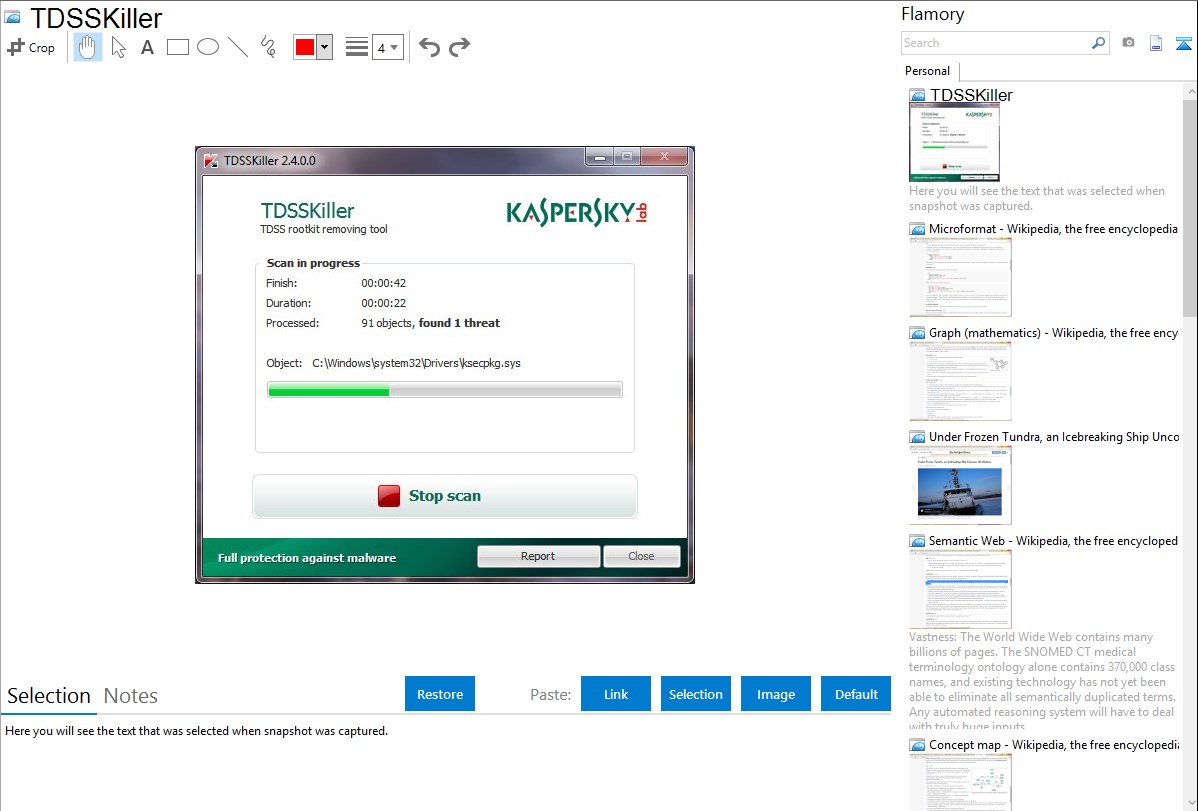Viewport: 1198px width, 811px height.
Task: Choose the freehand scribble tool
Action: 268,47
